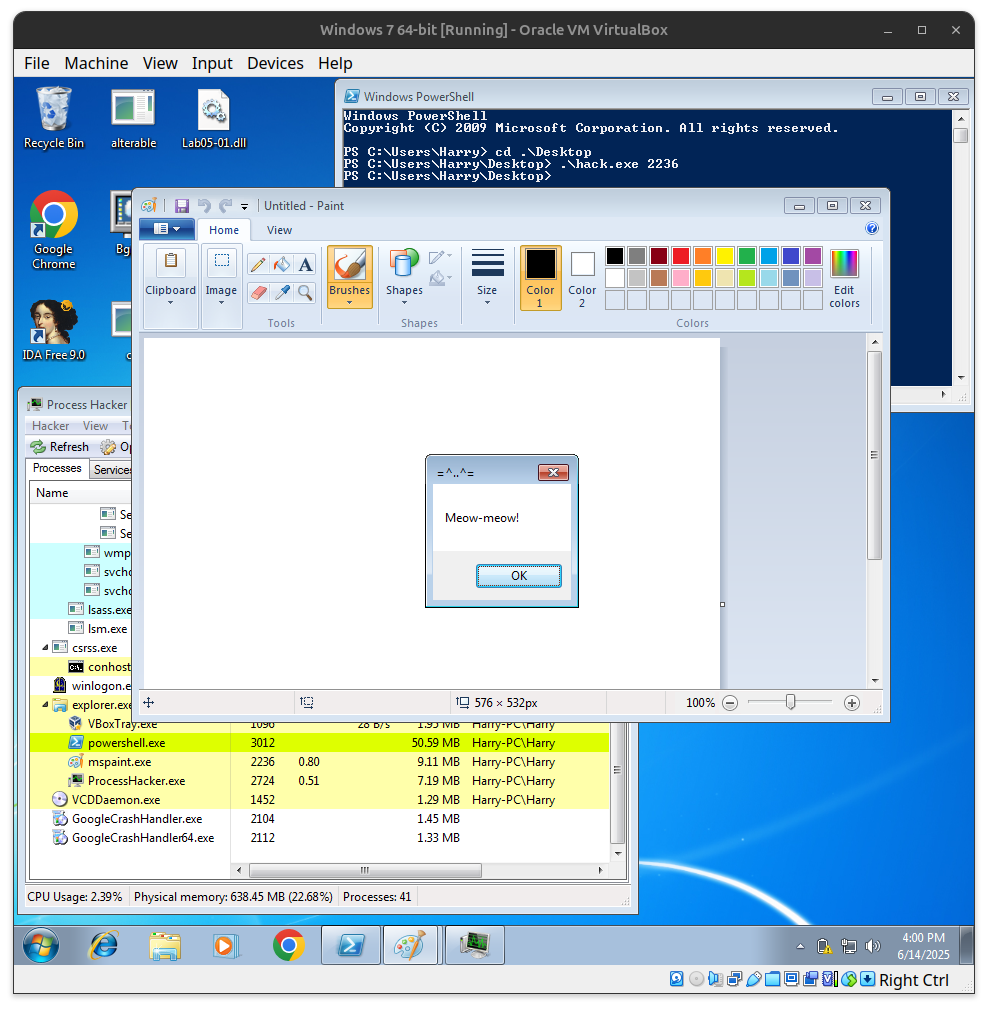Click the Select rectangle icon in Image group
This screenshot has height=1010, width=988.
coord(222,261)
